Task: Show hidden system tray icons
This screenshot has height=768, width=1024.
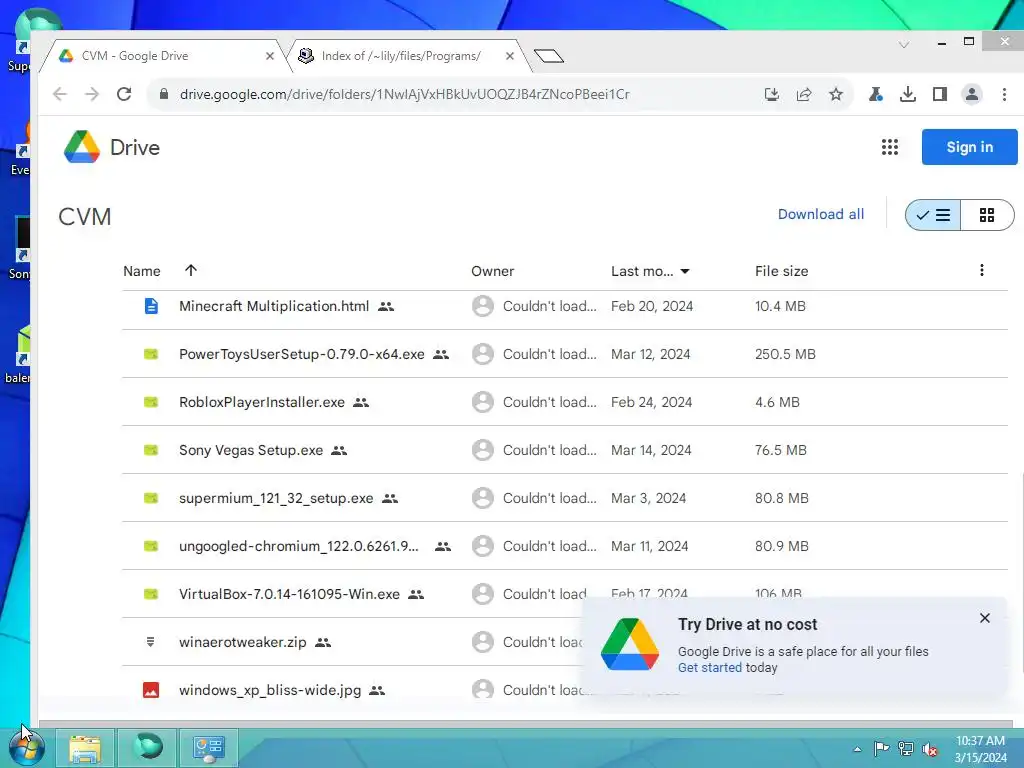Action: pyautogui.click(x=857, y=749)
